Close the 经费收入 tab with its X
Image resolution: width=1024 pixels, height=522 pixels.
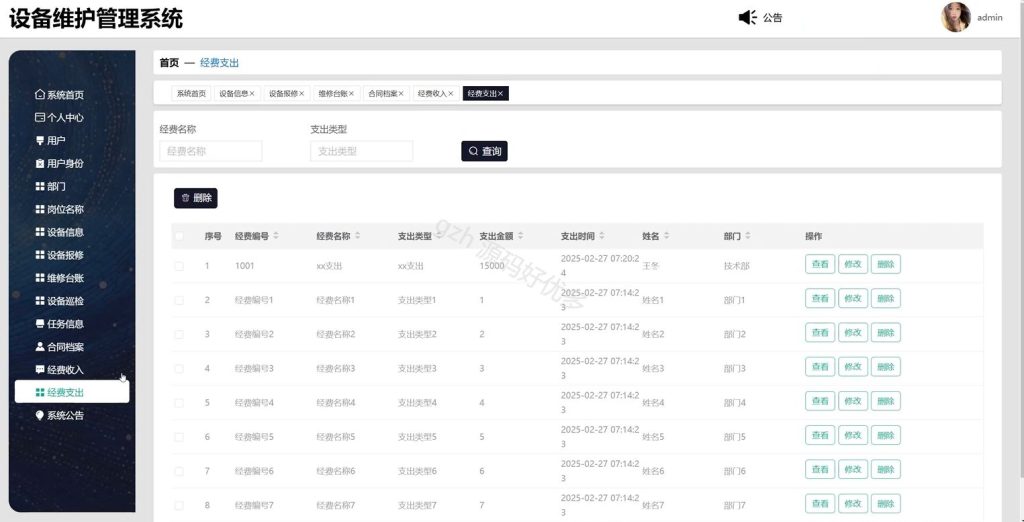point(451,93)
